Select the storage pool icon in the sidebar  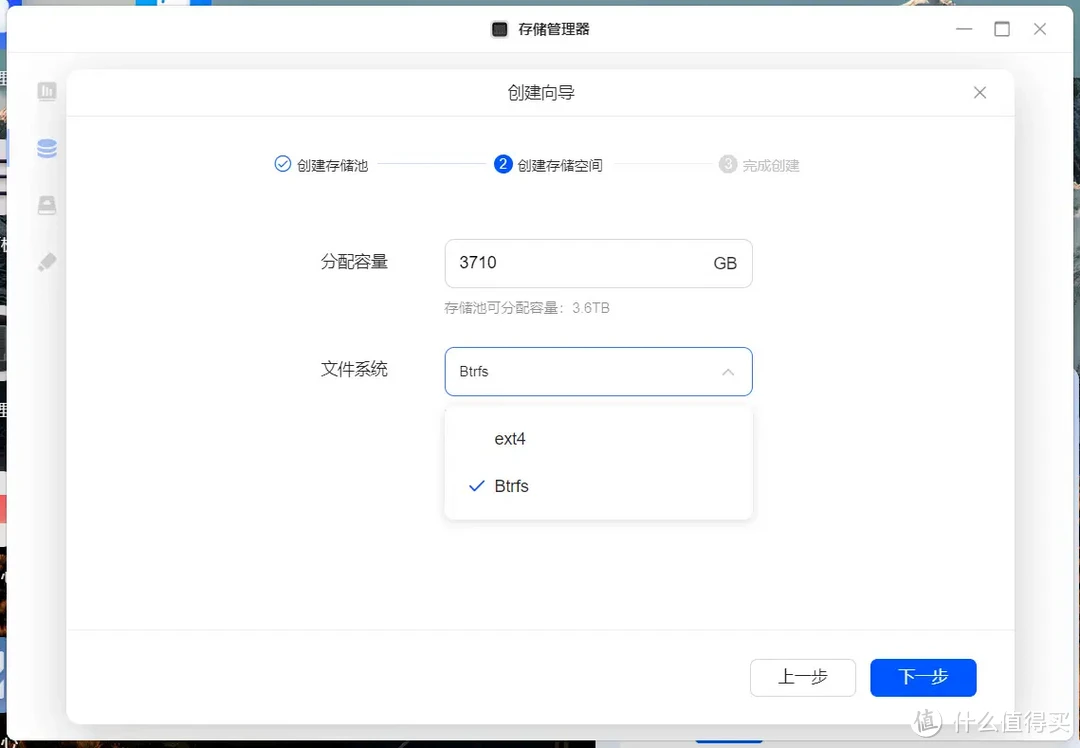(47, 148)
